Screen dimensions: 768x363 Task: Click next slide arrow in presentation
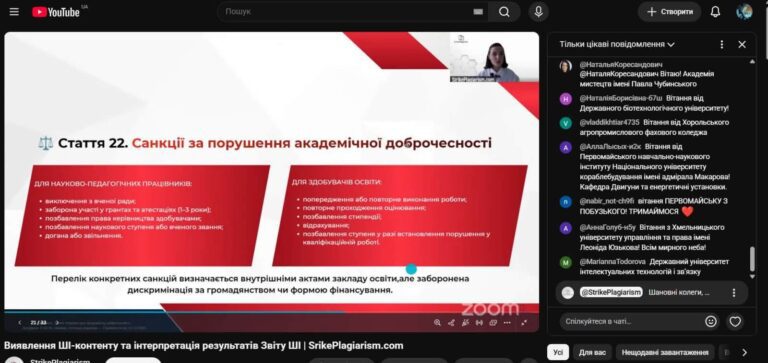point(57,322)
